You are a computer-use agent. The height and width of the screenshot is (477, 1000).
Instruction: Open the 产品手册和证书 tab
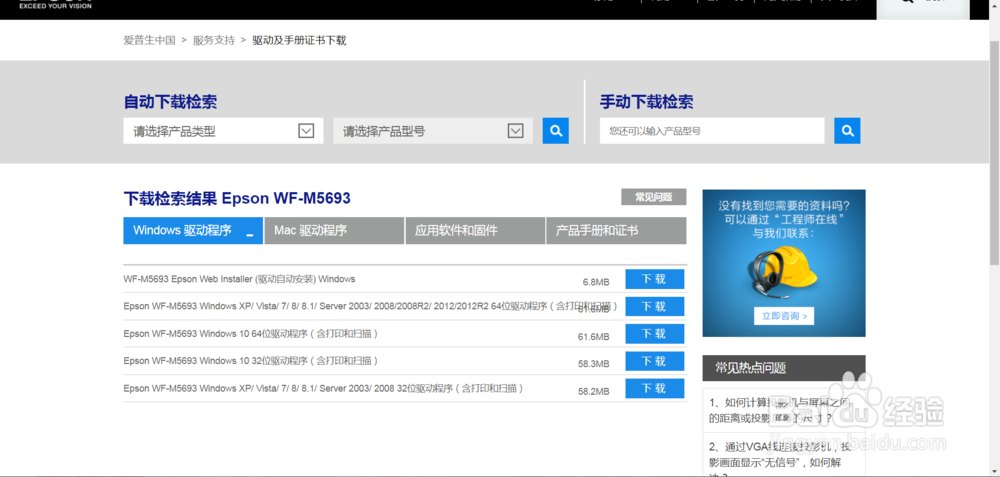tap(616, 231)
